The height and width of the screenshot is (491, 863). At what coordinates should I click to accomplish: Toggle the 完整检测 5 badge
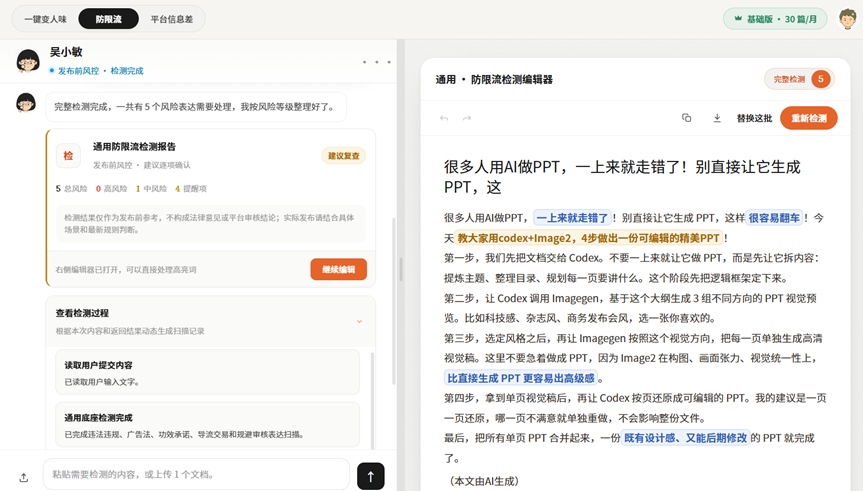[799, 79]
